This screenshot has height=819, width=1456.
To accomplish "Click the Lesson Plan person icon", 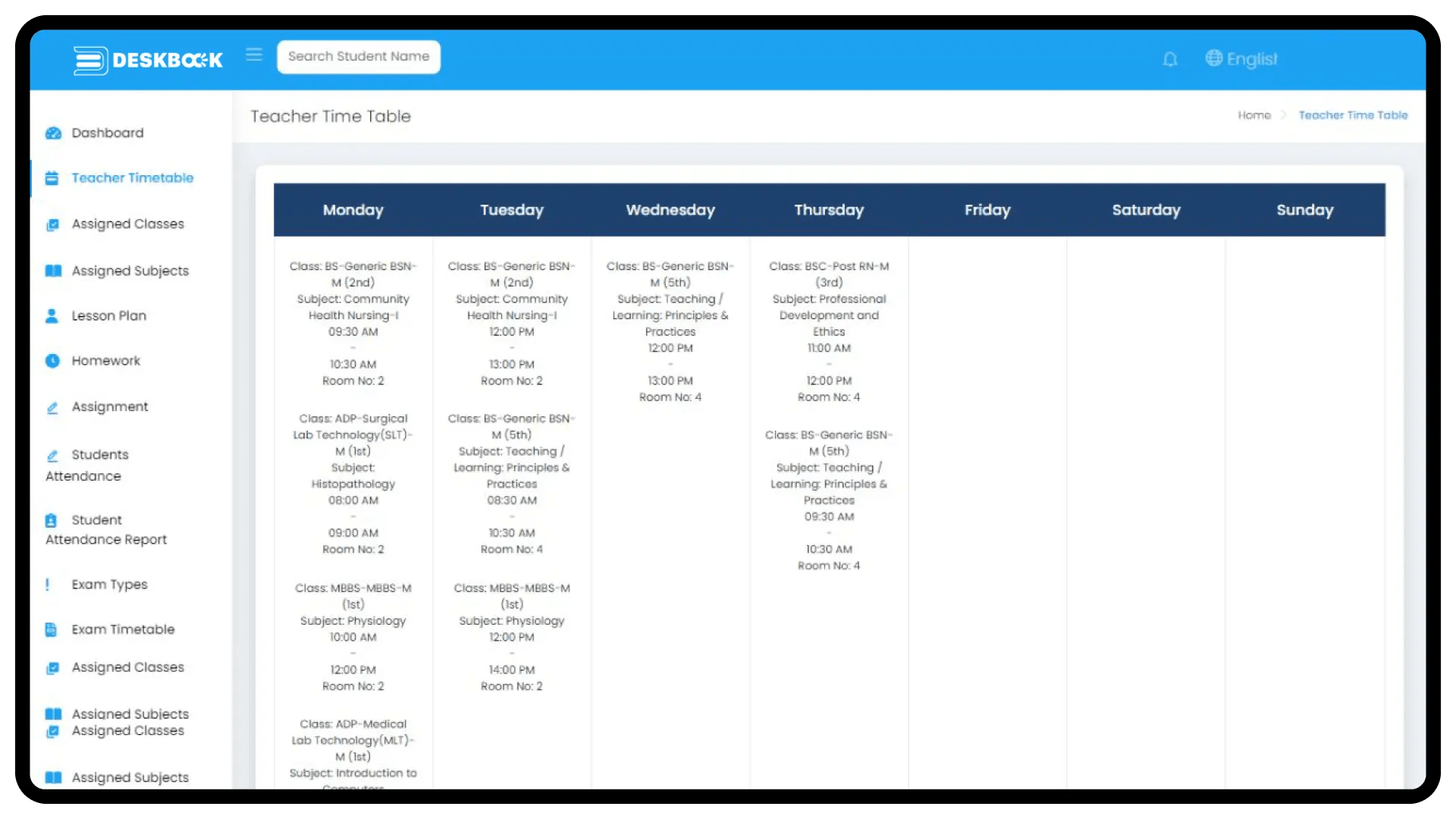I will point(52,316).
